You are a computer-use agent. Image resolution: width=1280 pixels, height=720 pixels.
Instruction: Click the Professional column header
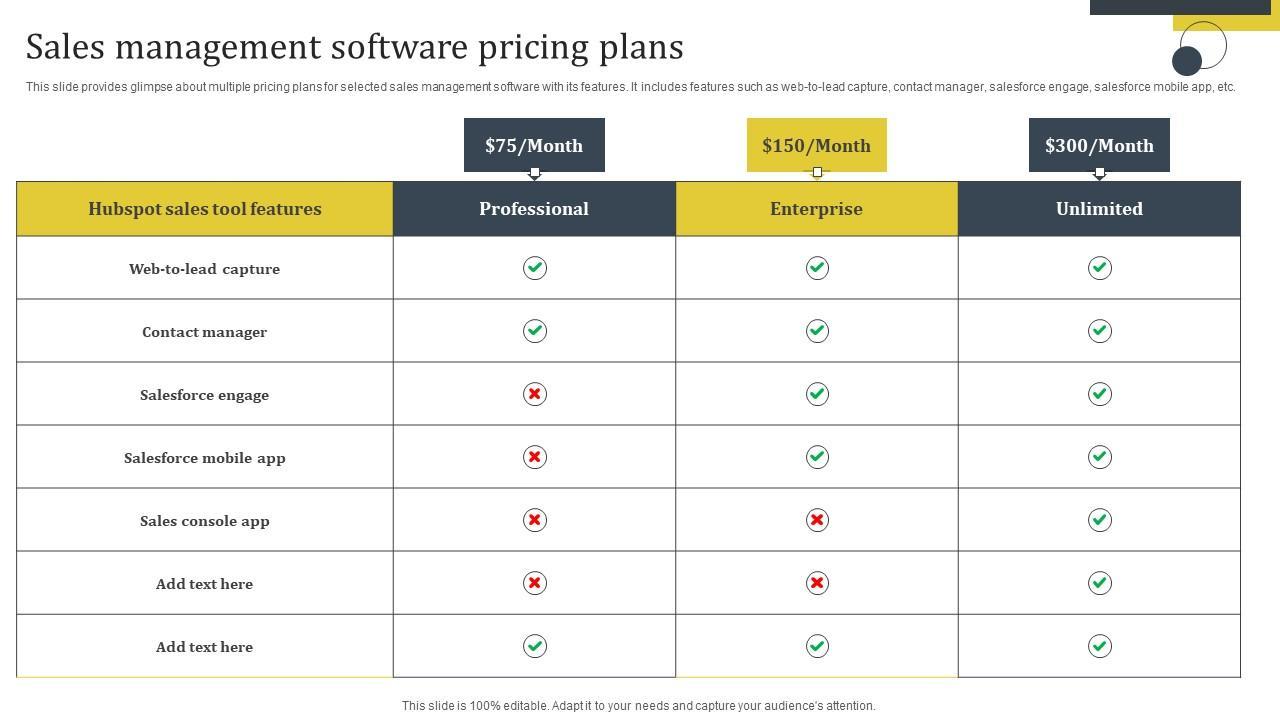tap(534, 209)
